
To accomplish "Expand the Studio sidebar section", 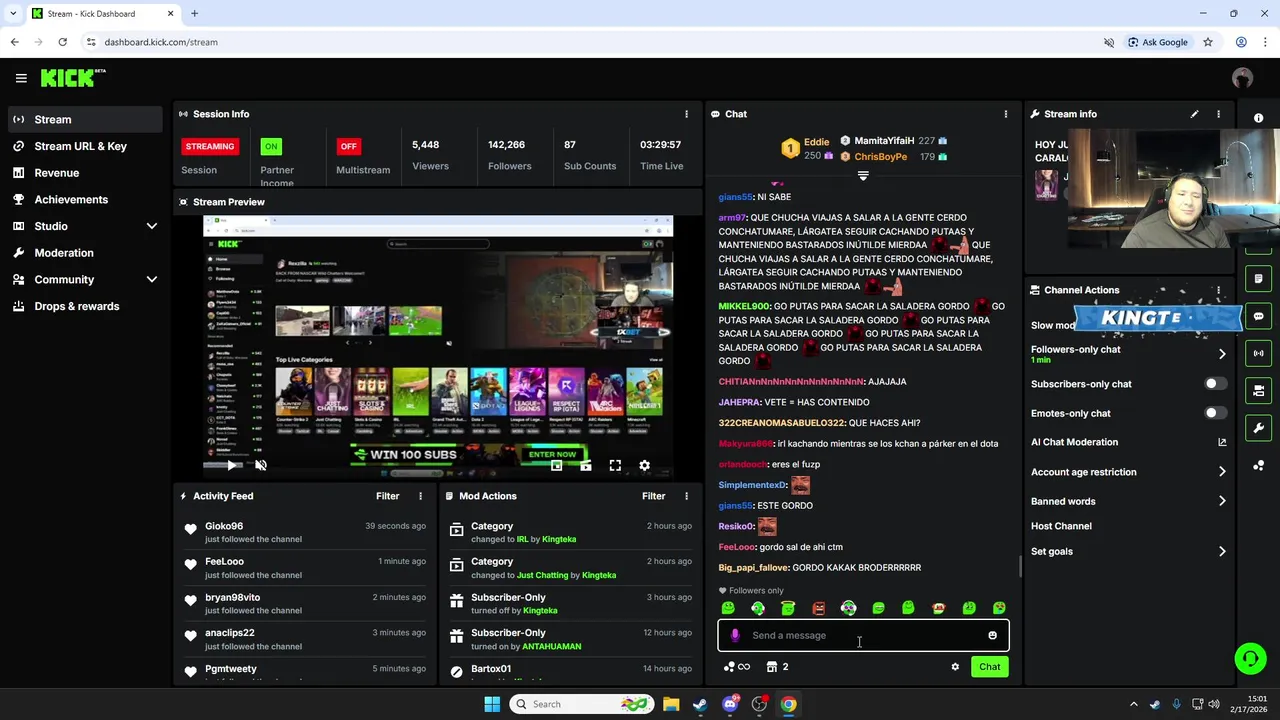I will [x=85, y=226].
